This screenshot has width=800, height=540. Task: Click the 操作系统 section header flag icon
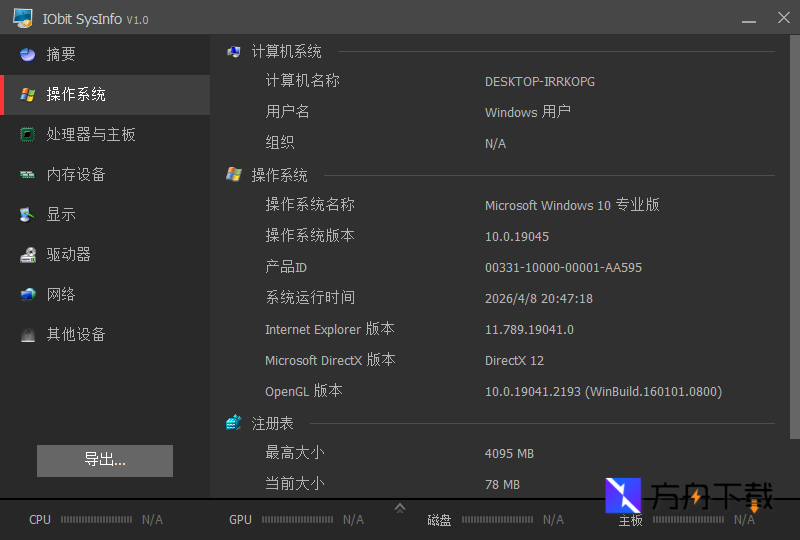[x=234, y=175]
